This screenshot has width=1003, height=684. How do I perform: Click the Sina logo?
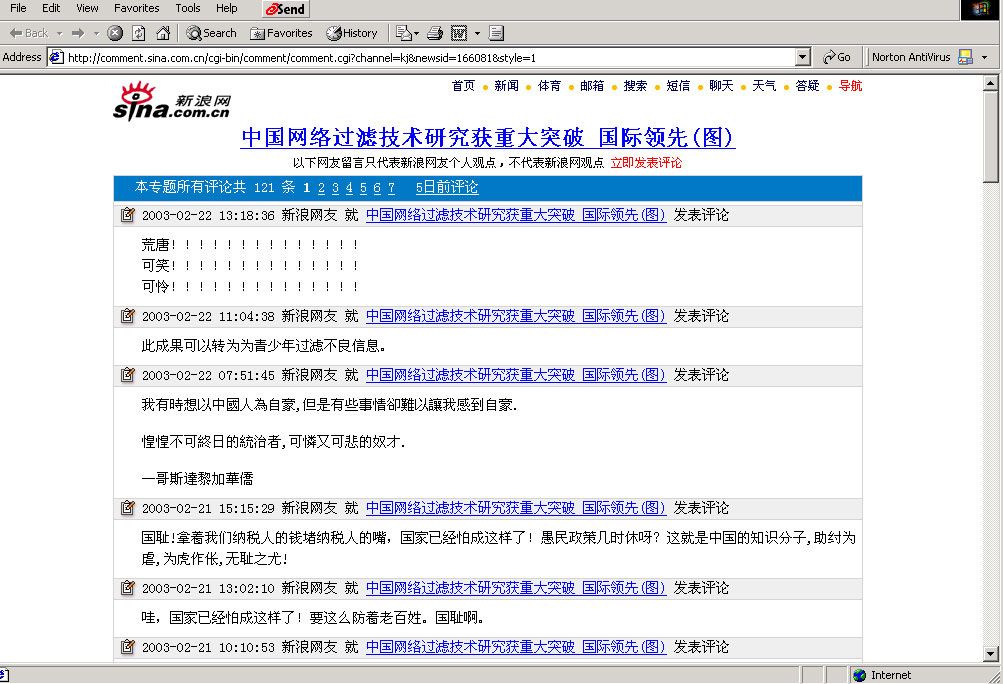(x=172, y=101)
